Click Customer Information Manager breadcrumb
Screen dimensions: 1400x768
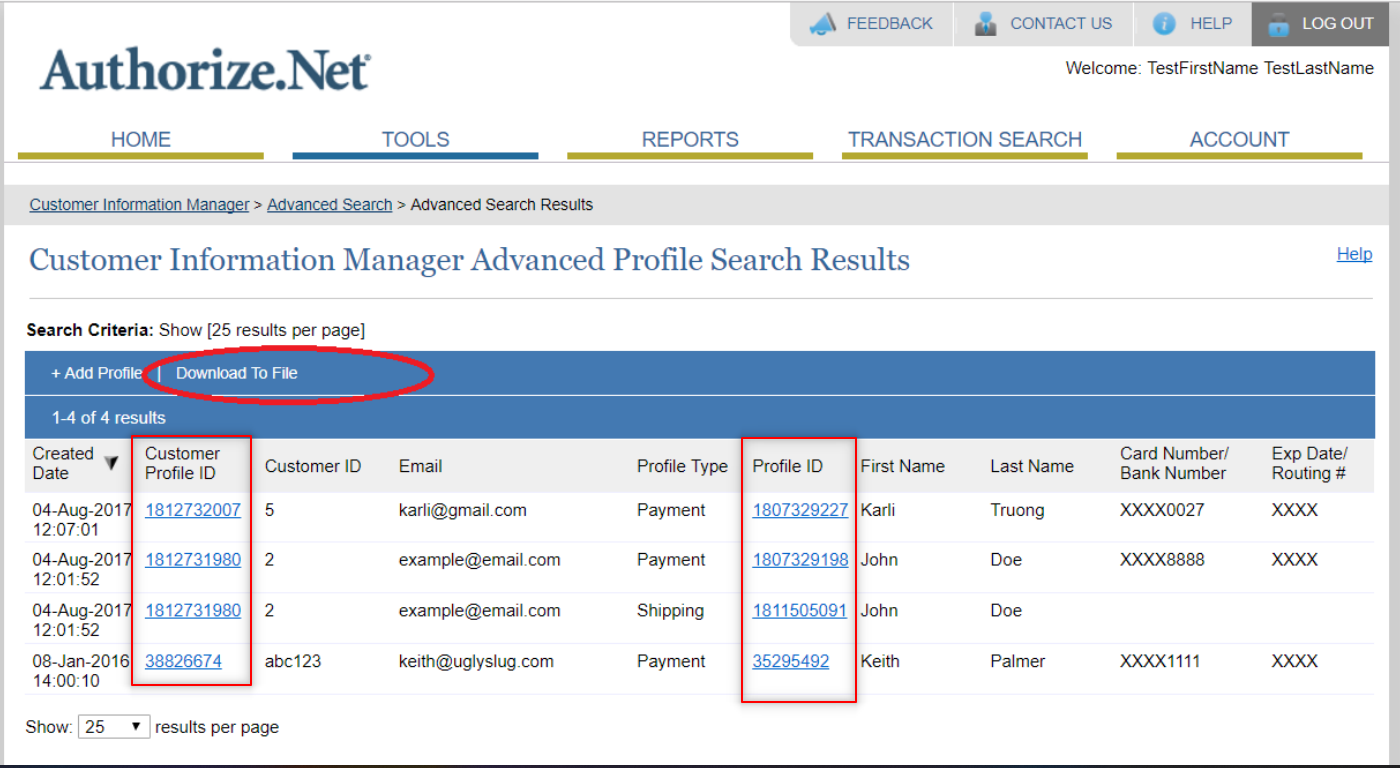pos(139,204)
